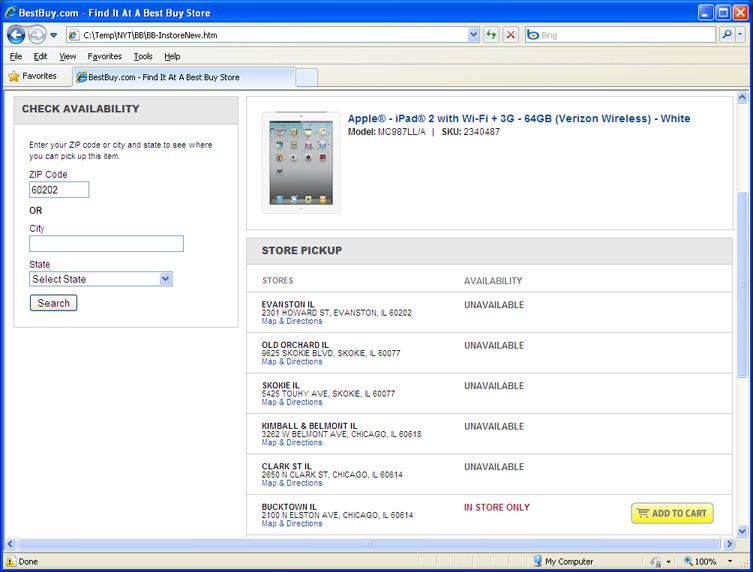The width and height of the screenshot is (753, 572).
Task: Open the Help menu
Action: (x=172, y=56)
